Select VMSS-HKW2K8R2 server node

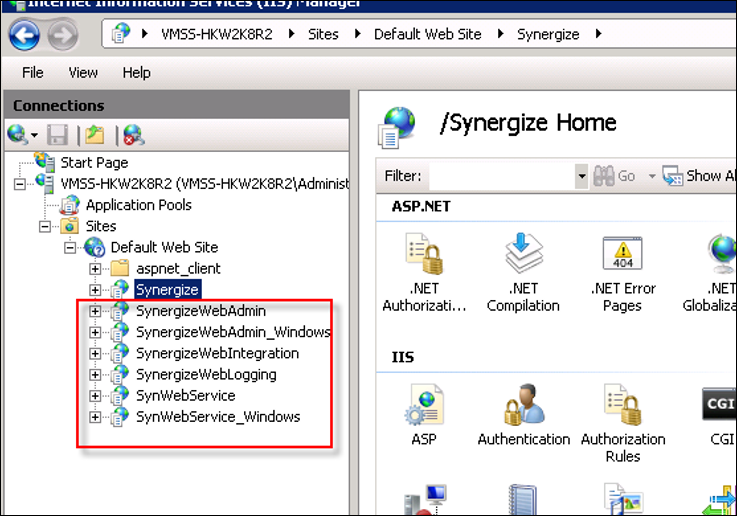click(204, 184)
